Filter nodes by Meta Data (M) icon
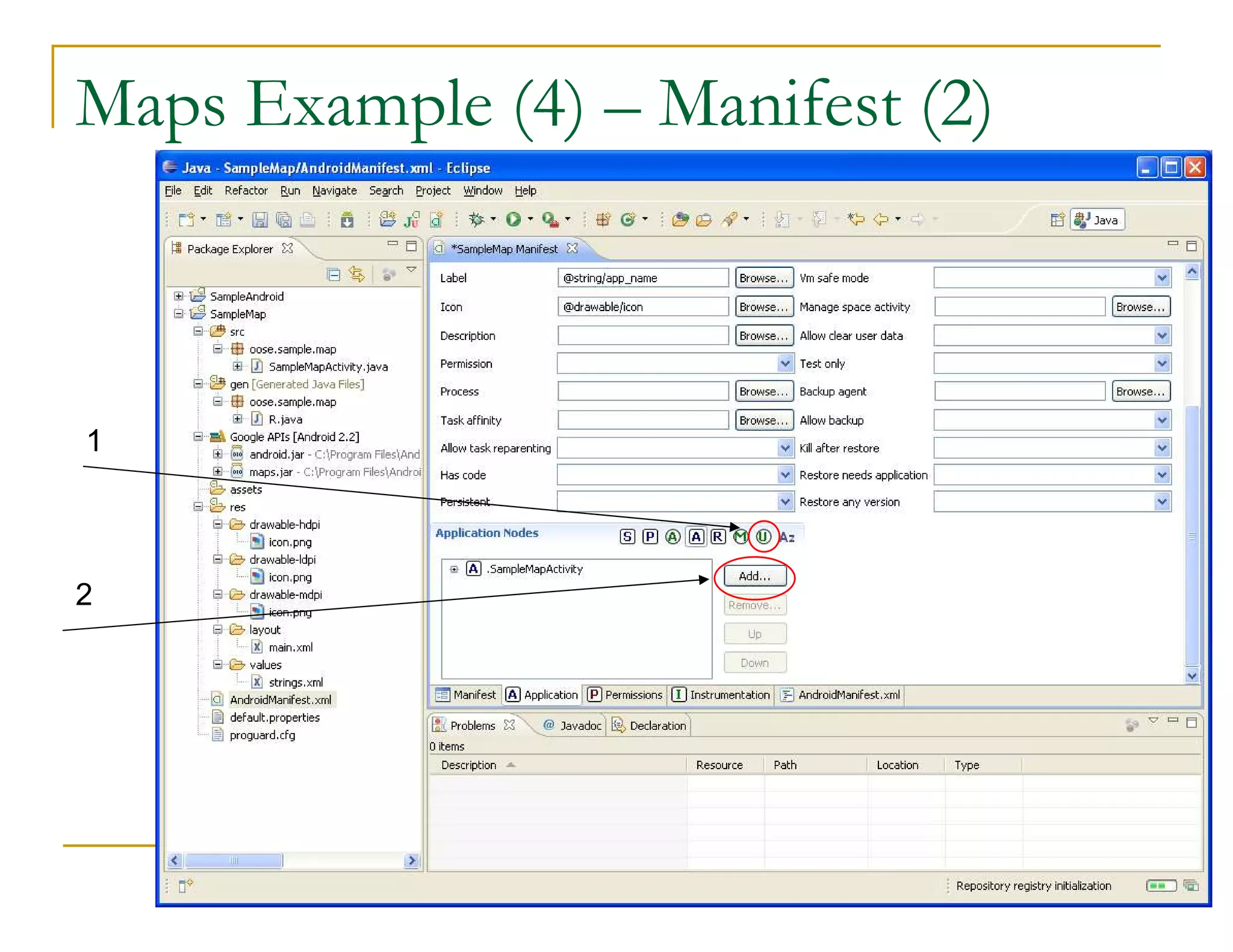 [741, 537]
